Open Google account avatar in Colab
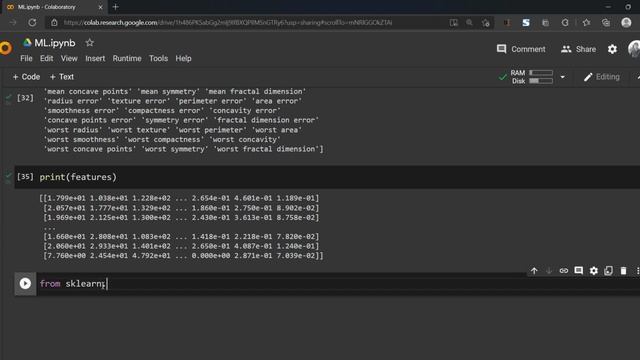 click(x=634, y=49)
